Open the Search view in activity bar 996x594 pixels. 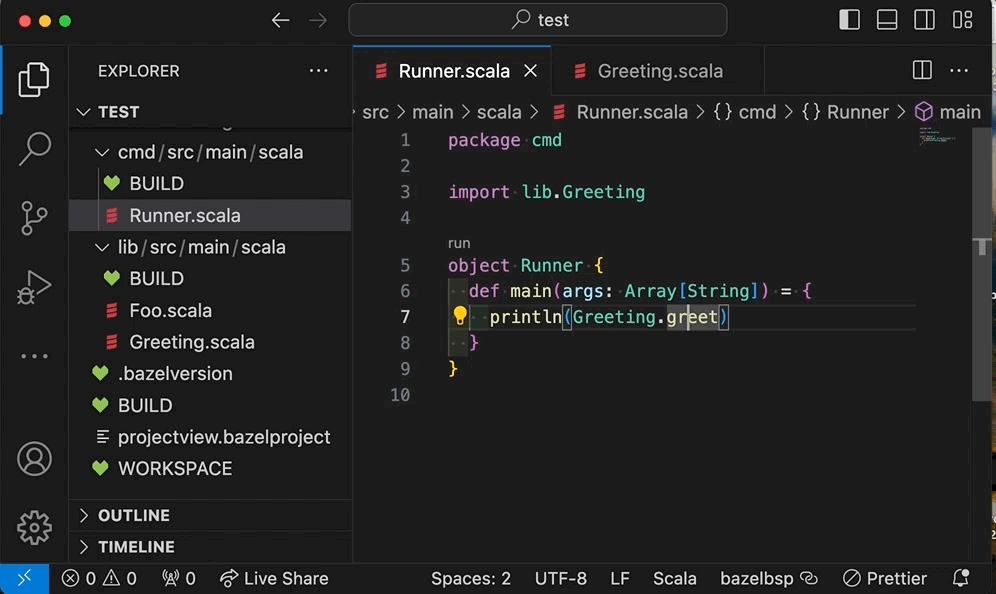pos(34,149)
